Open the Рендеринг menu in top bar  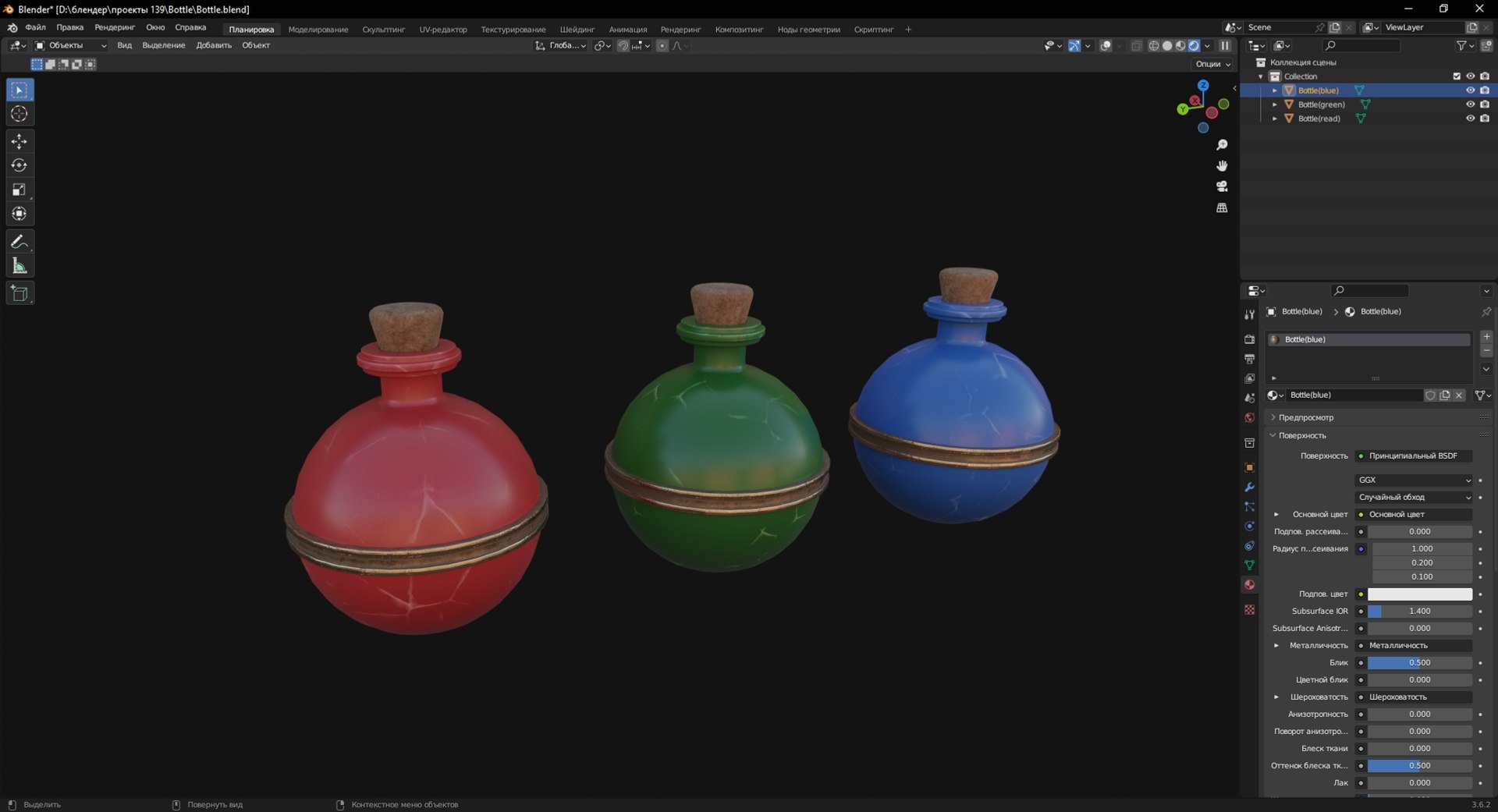(115, 28)
